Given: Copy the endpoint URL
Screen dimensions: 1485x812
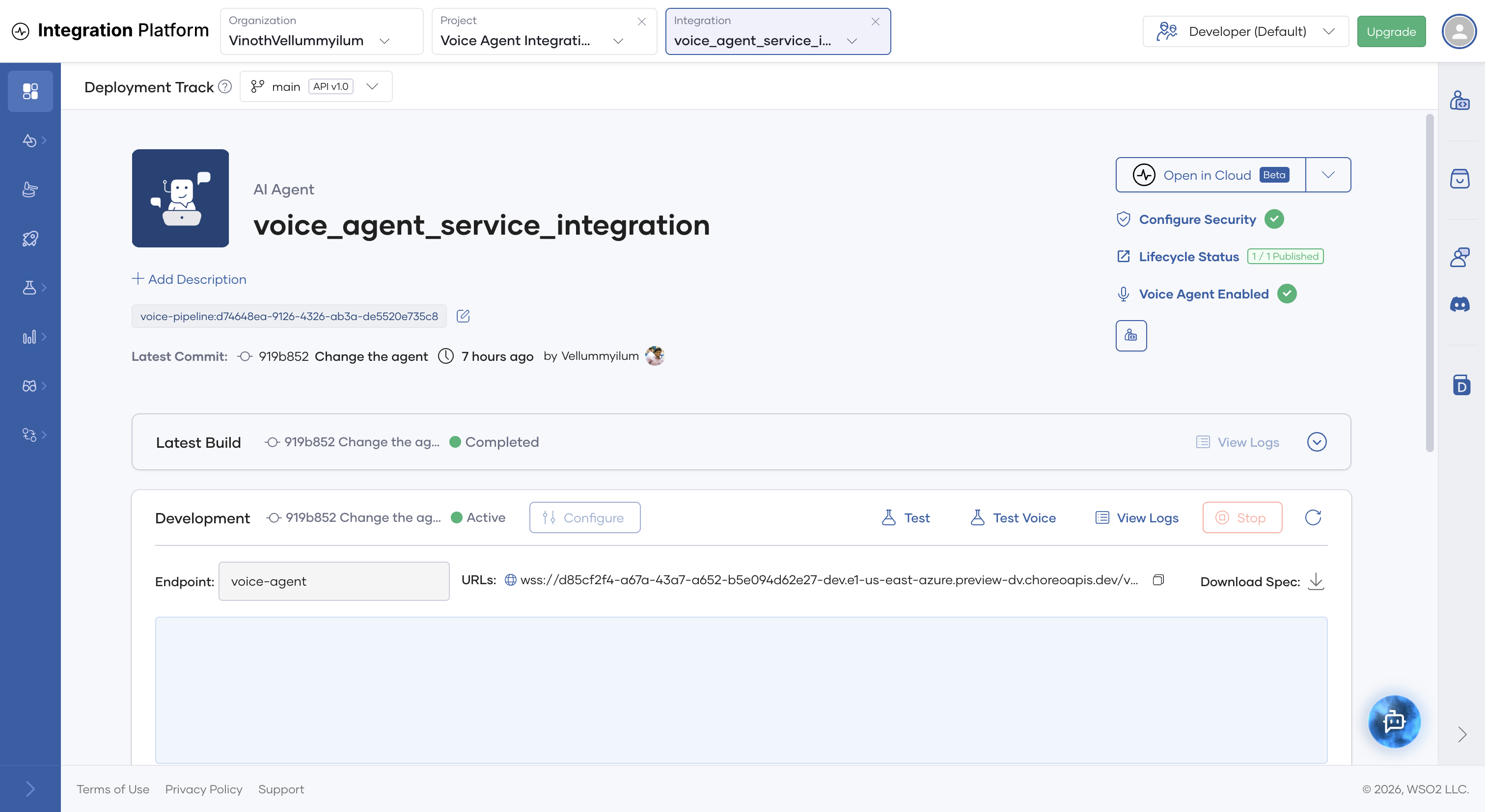Looking at the screenshot, I should 1158,580.
